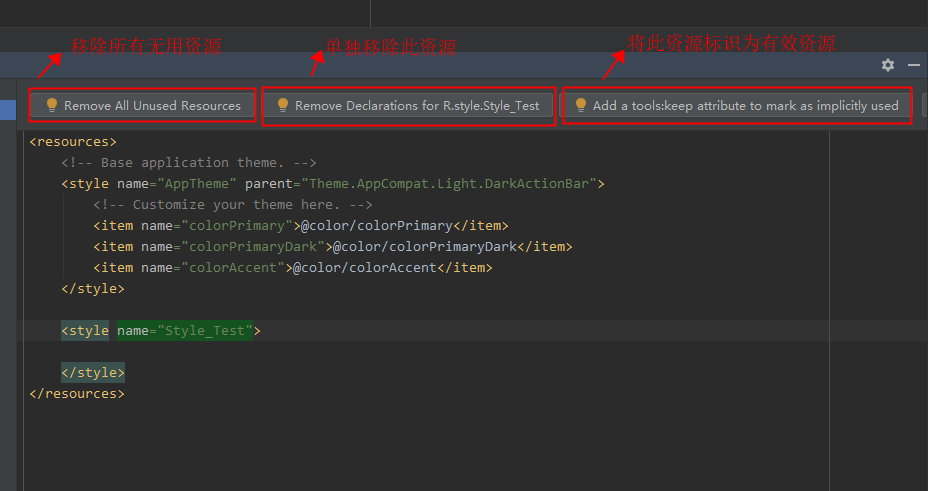Click the "Base application theme." comment
Screen dimensions: 928x491
189,163
